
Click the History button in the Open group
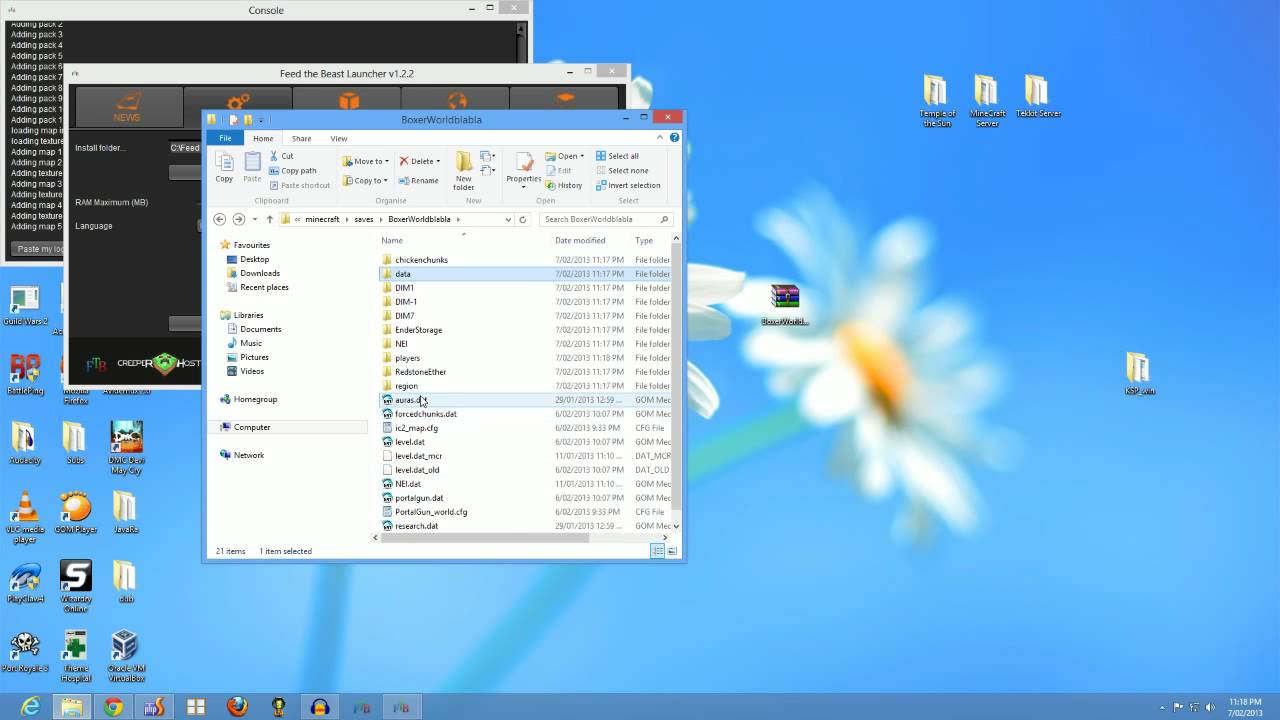tap(564, 185)
